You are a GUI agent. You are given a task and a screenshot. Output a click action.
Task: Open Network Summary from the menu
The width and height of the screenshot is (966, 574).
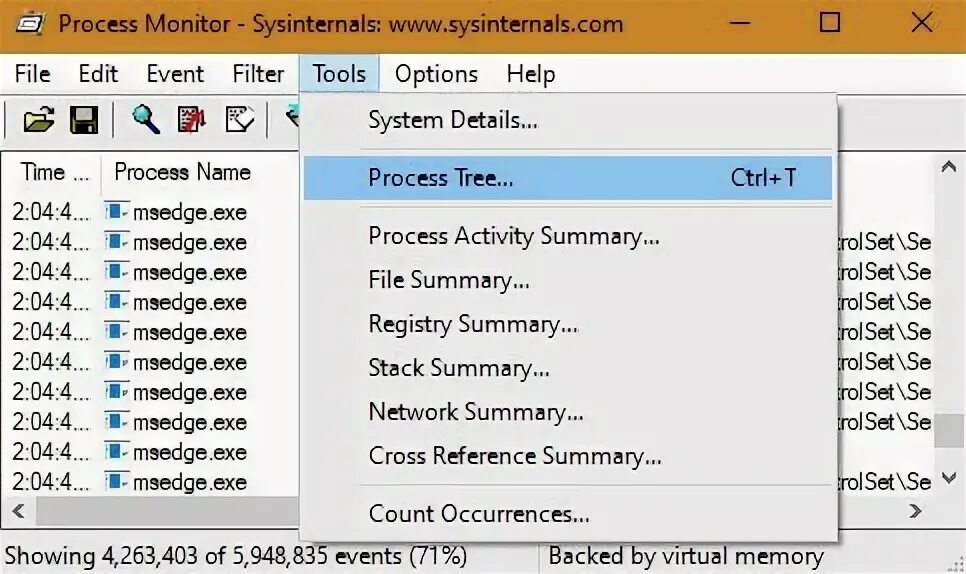coord(476,412)
